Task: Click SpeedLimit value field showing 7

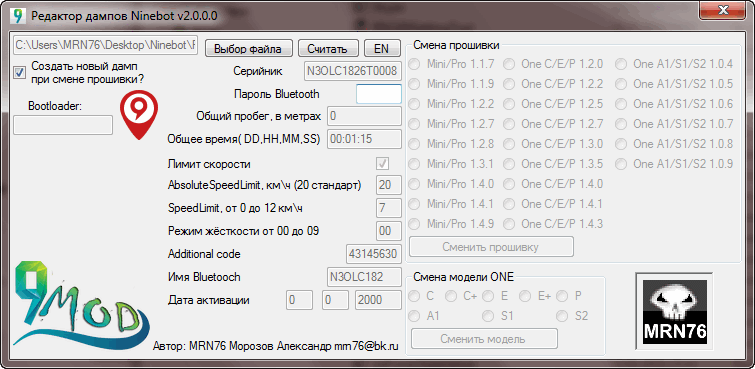Action: tap(388, 208)
